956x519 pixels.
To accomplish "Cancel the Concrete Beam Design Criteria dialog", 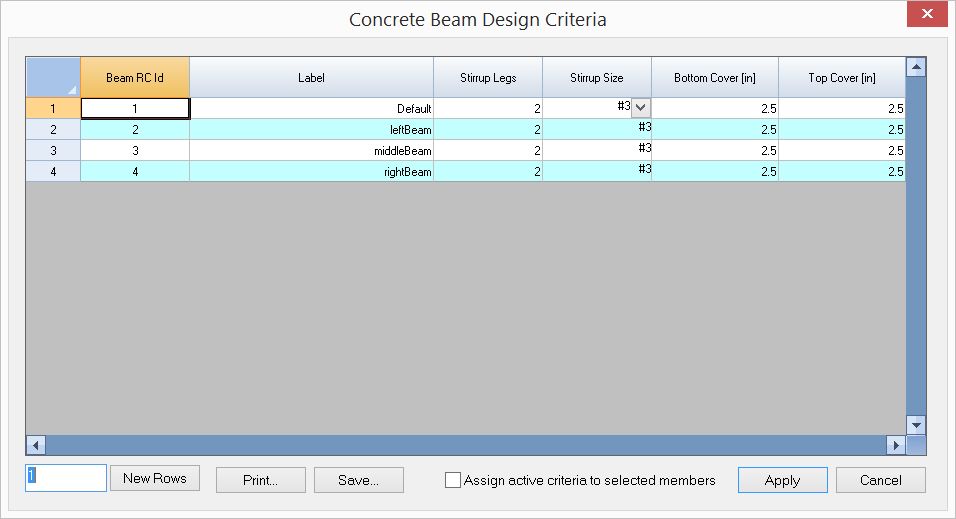I will click(x=880, y=480).
